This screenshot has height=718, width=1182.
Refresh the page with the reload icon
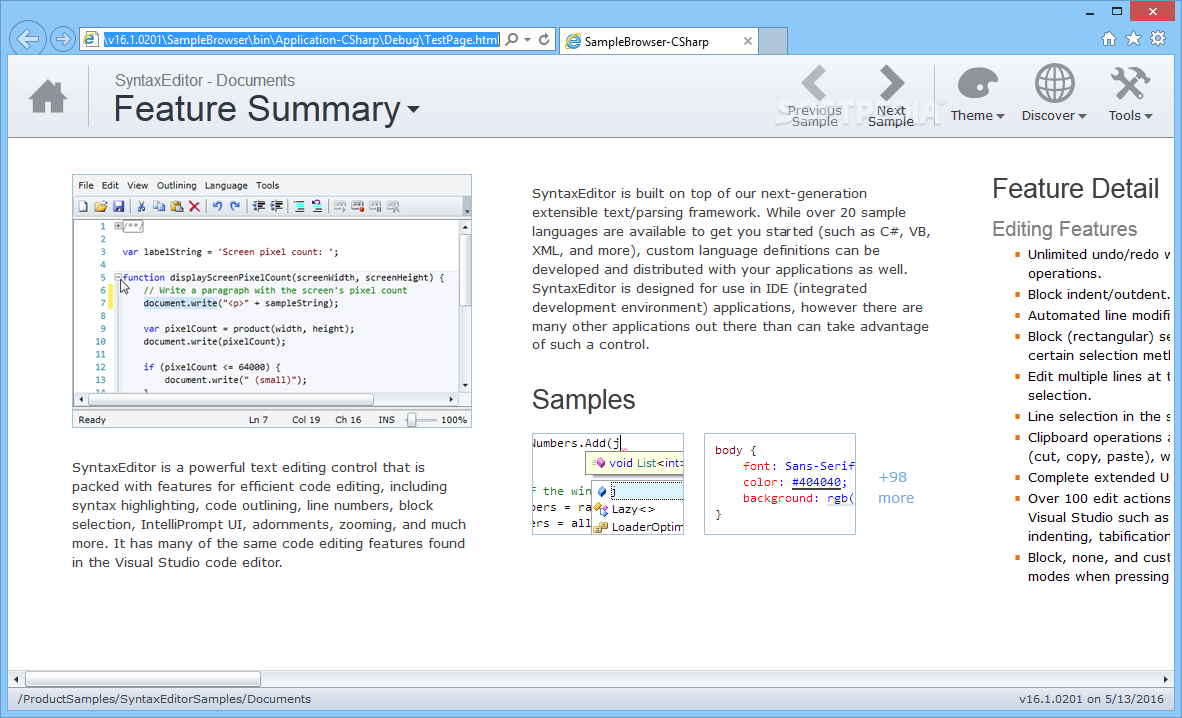[544, 39]
